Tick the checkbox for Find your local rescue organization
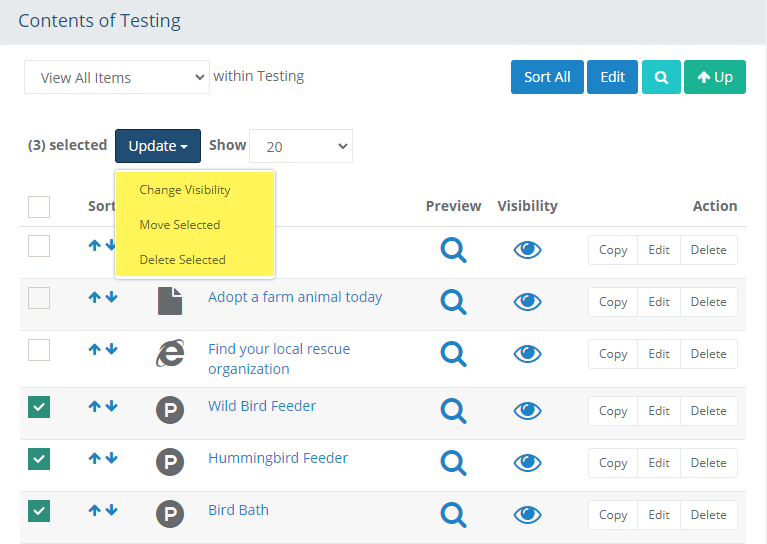Image resolution: width=767 pixels, height=544 pixels. (x=39, y=350)
